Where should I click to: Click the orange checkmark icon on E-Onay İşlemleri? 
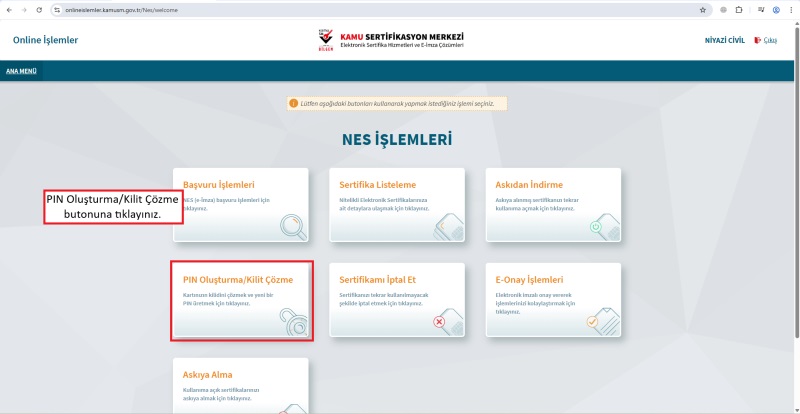coord(592,321)
